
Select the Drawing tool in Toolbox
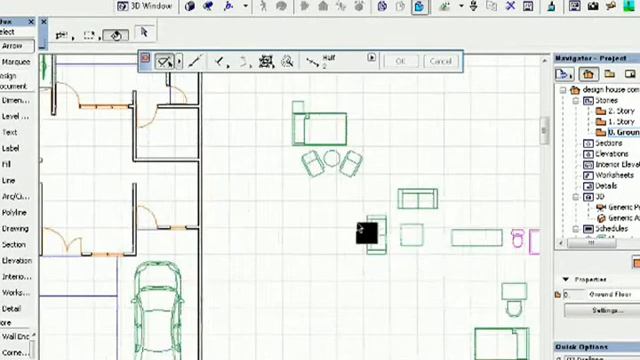click(16, 229)
